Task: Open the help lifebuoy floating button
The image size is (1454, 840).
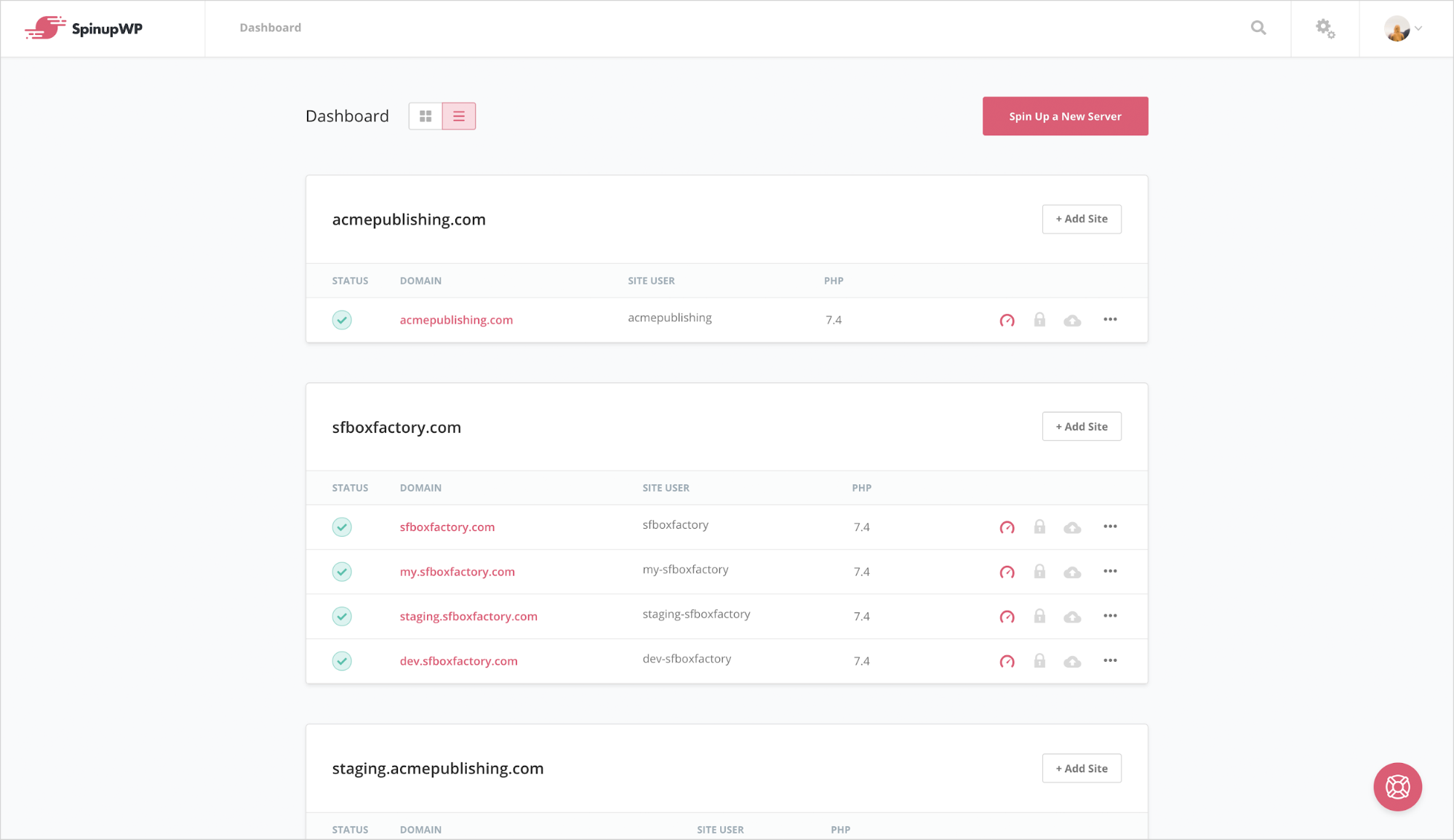Action: tap(1397, 787)
